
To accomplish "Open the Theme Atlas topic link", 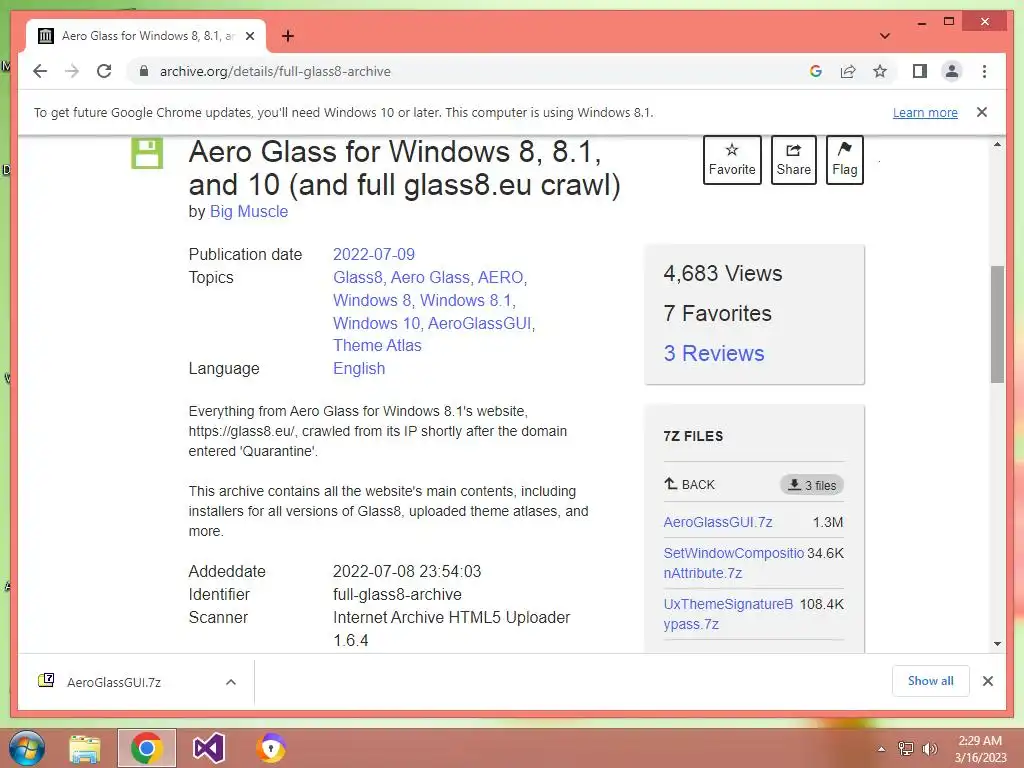I will click(377, 345).
